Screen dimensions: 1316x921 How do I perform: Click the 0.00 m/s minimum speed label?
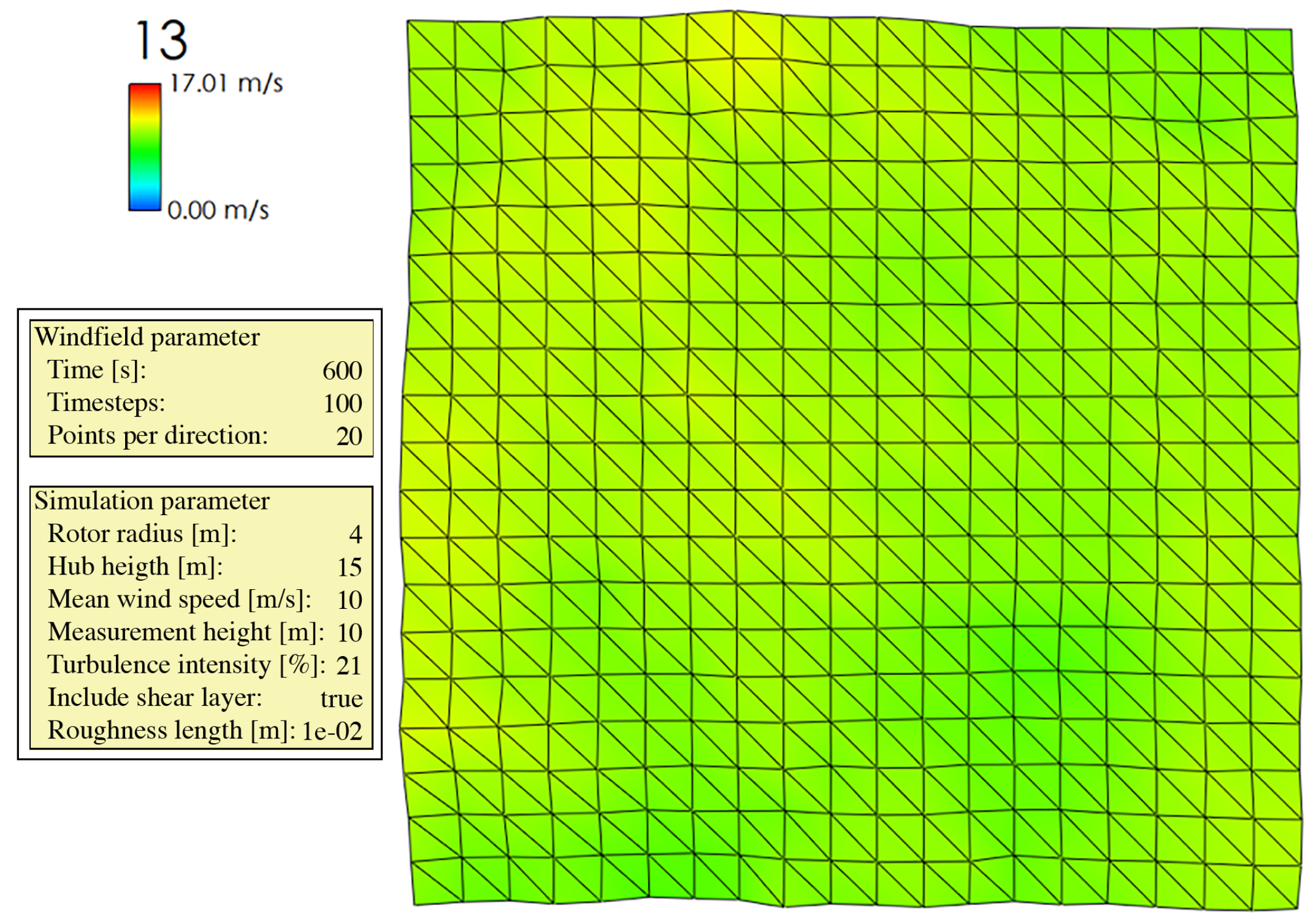pyautogui.click(x=218, y=210)
